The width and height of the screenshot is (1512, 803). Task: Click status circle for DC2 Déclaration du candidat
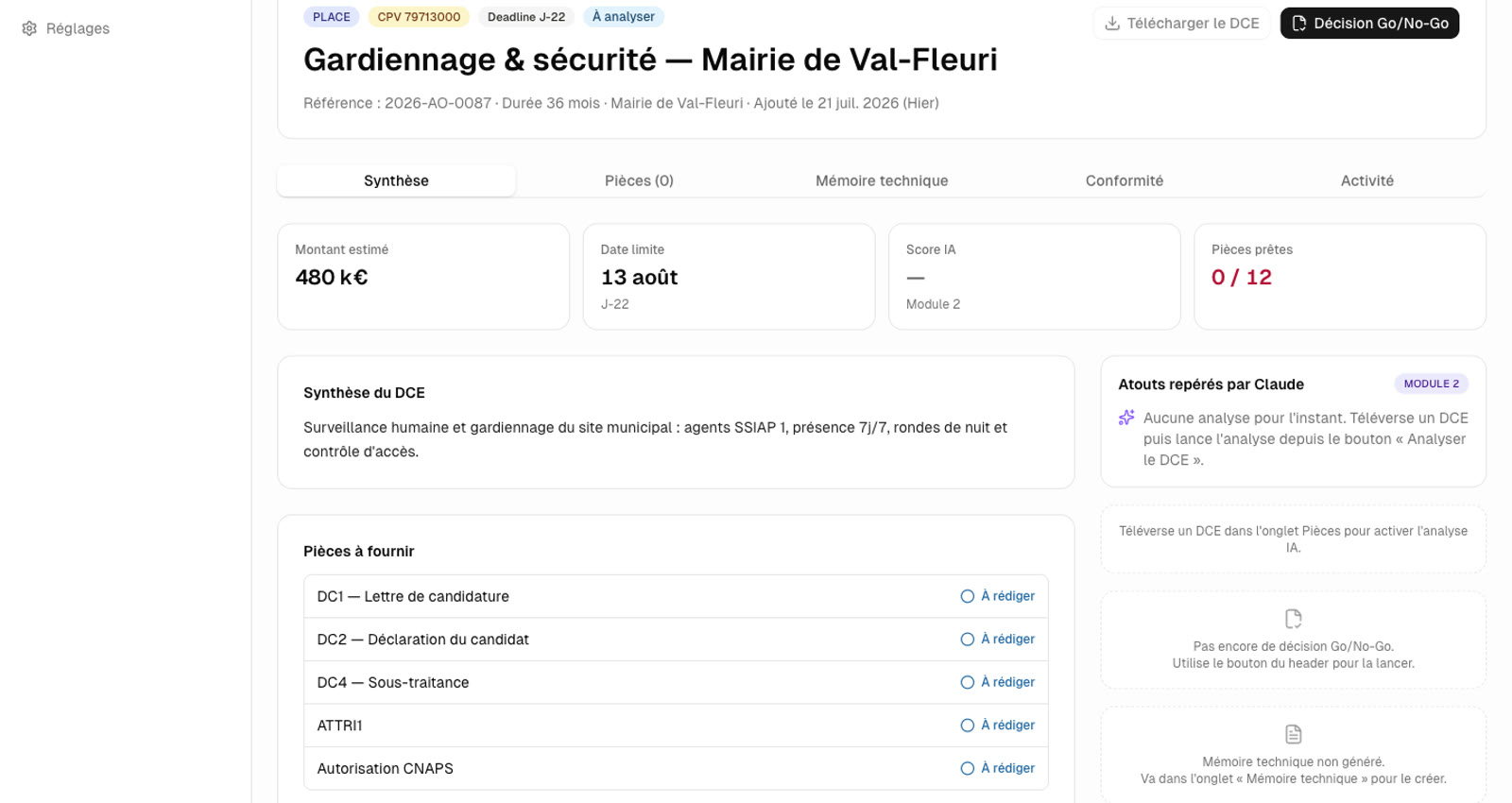(968, 640)
